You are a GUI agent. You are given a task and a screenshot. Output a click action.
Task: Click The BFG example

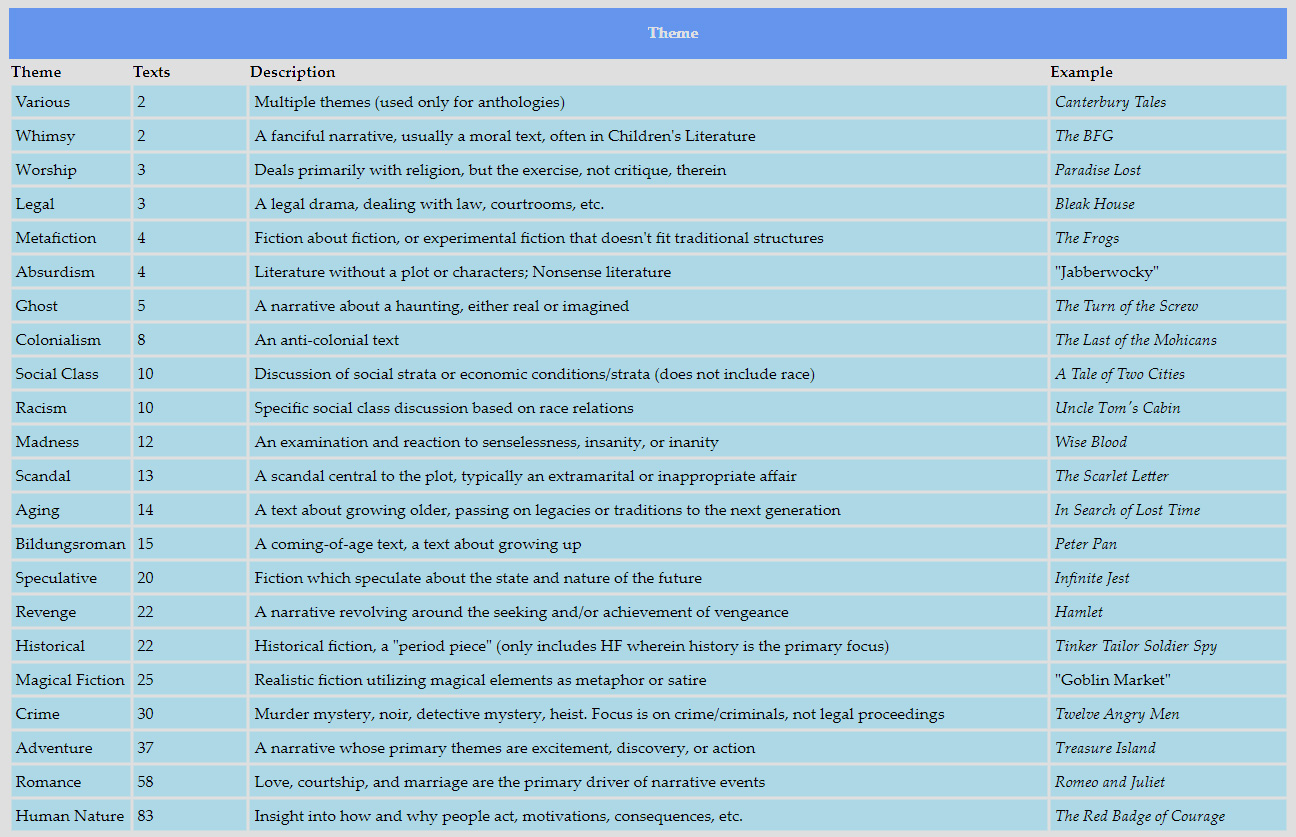pos(1084,136)
